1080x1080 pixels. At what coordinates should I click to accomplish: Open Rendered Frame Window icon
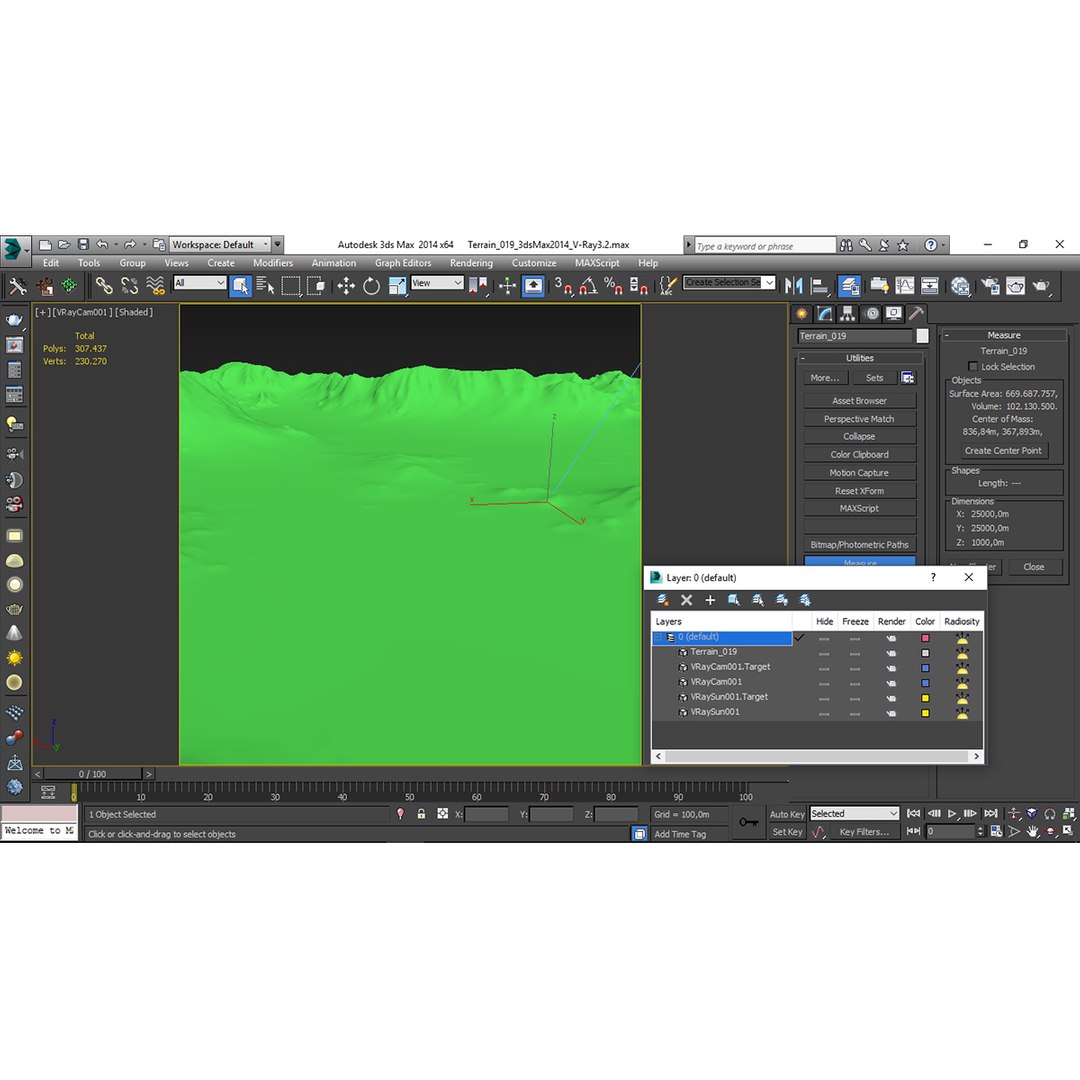pyautogui.click(x=1016, y=285)
